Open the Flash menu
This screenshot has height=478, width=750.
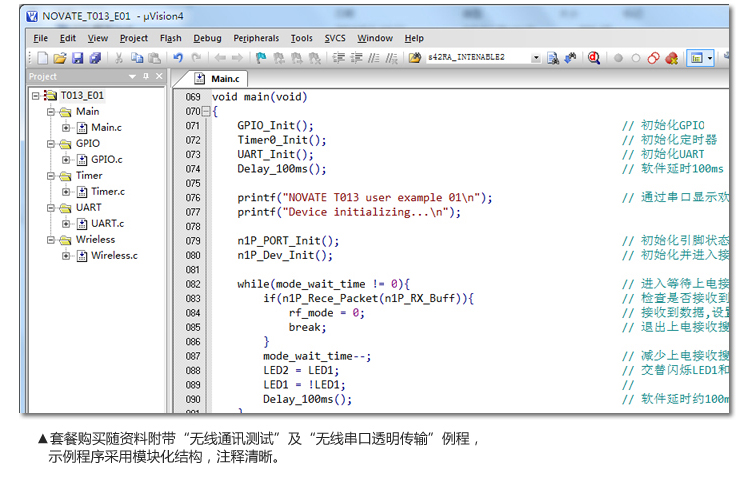pyautogui.click(x=170, y=38)
